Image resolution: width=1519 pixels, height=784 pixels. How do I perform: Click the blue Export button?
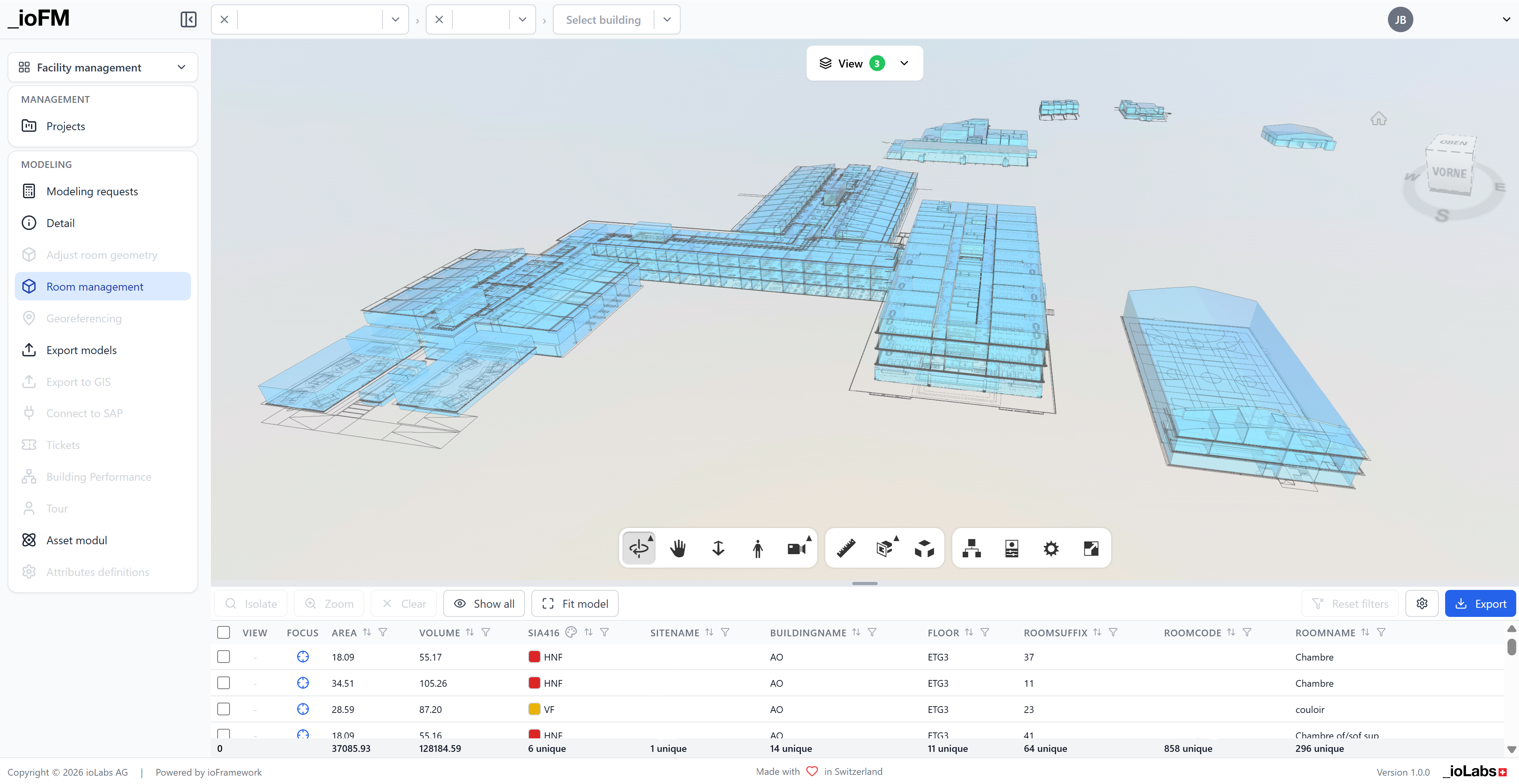tap(1480, 604)
